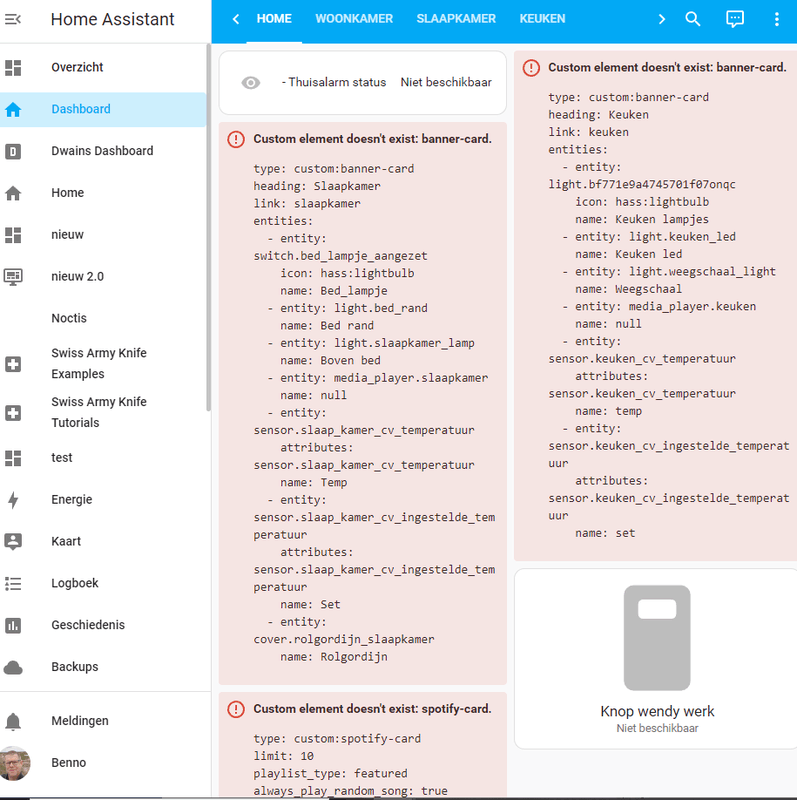
Task: Switch to the Slaapkamer tab
Action: pos(456,19)
